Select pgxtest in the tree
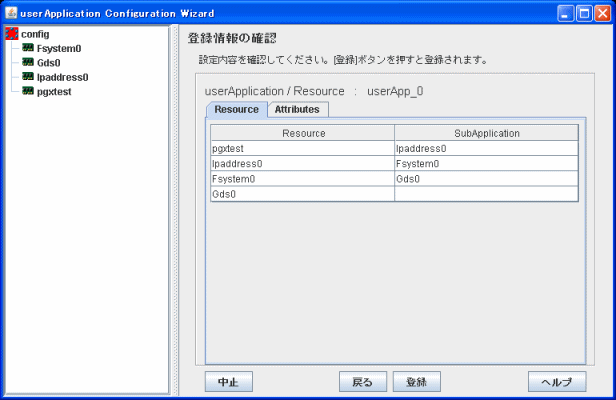616x400 pixels. pos(54,92)
